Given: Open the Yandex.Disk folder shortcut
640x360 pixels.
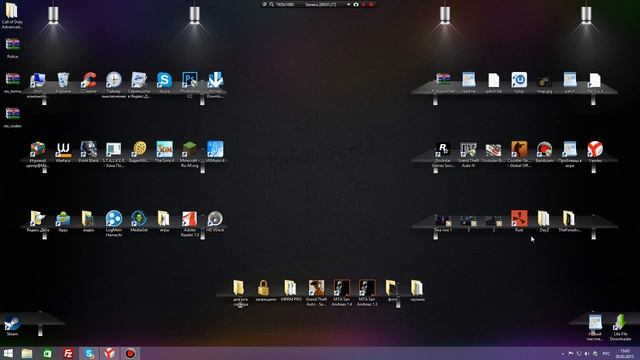Looking at the screenshot, I should coord(38,219).
